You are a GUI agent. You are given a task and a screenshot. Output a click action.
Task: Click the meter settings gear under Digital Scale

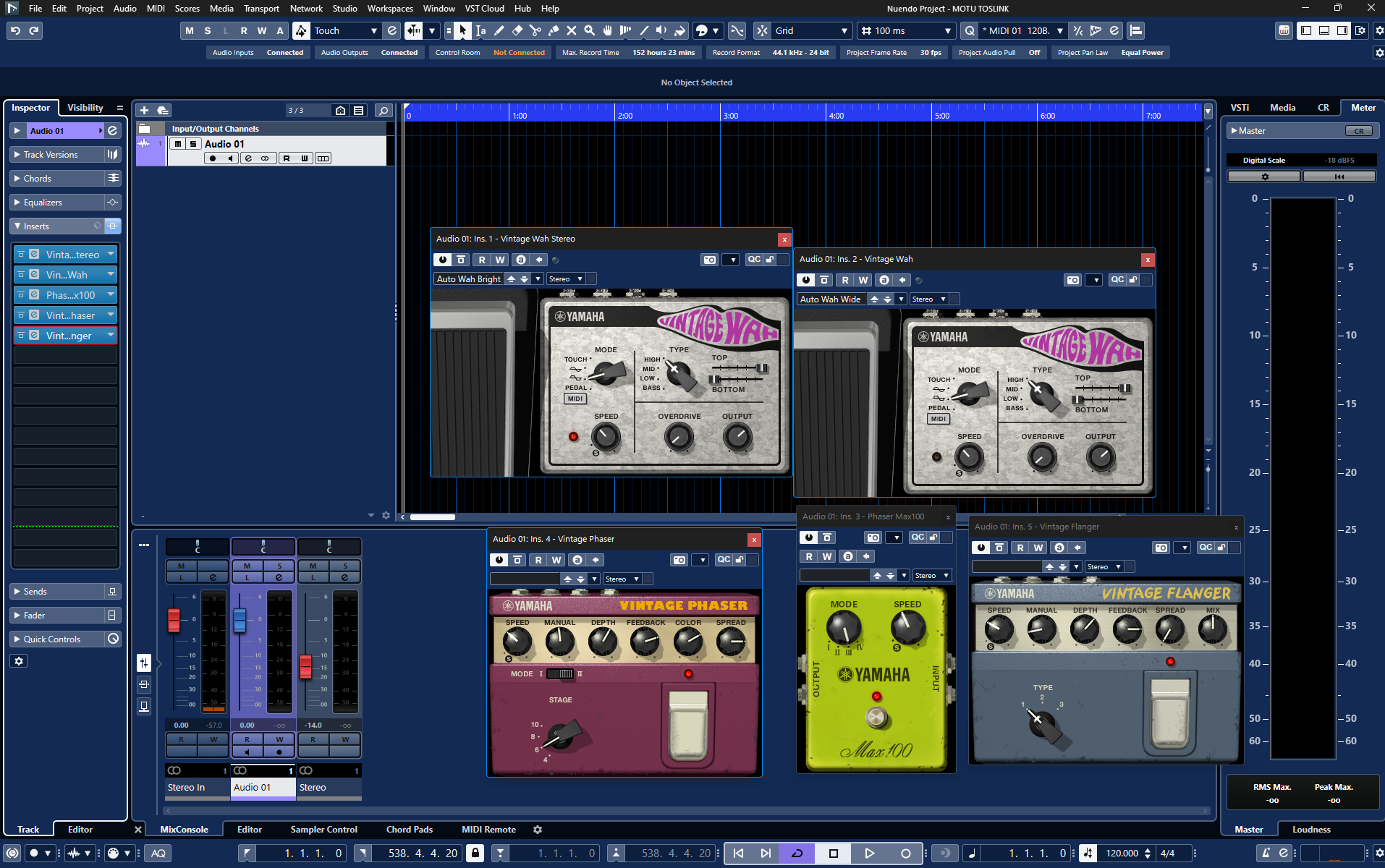click(1265, 176)
